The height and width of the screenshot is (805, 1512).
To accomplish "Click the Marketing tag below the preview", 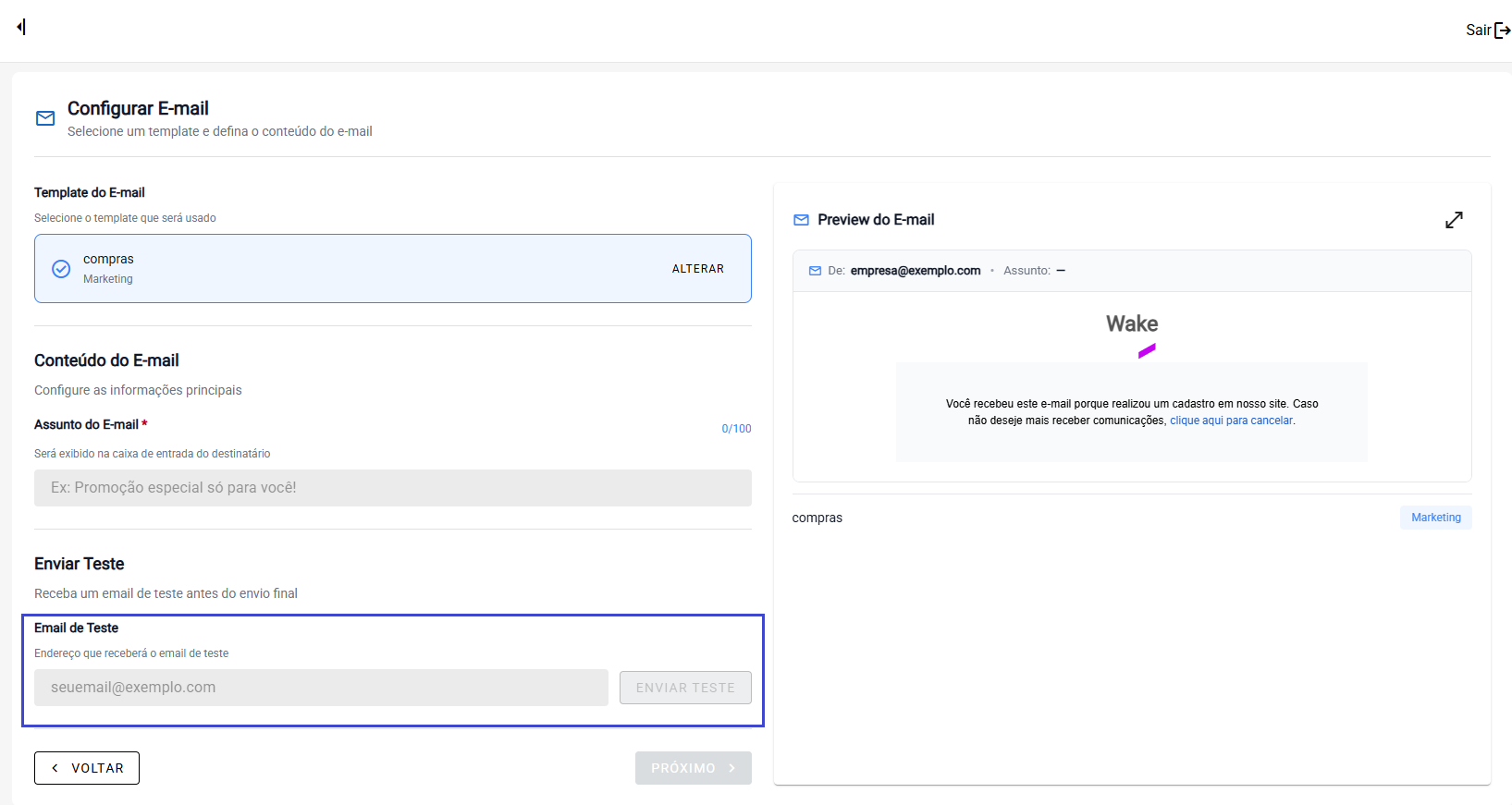I will tap(1435, 518).
